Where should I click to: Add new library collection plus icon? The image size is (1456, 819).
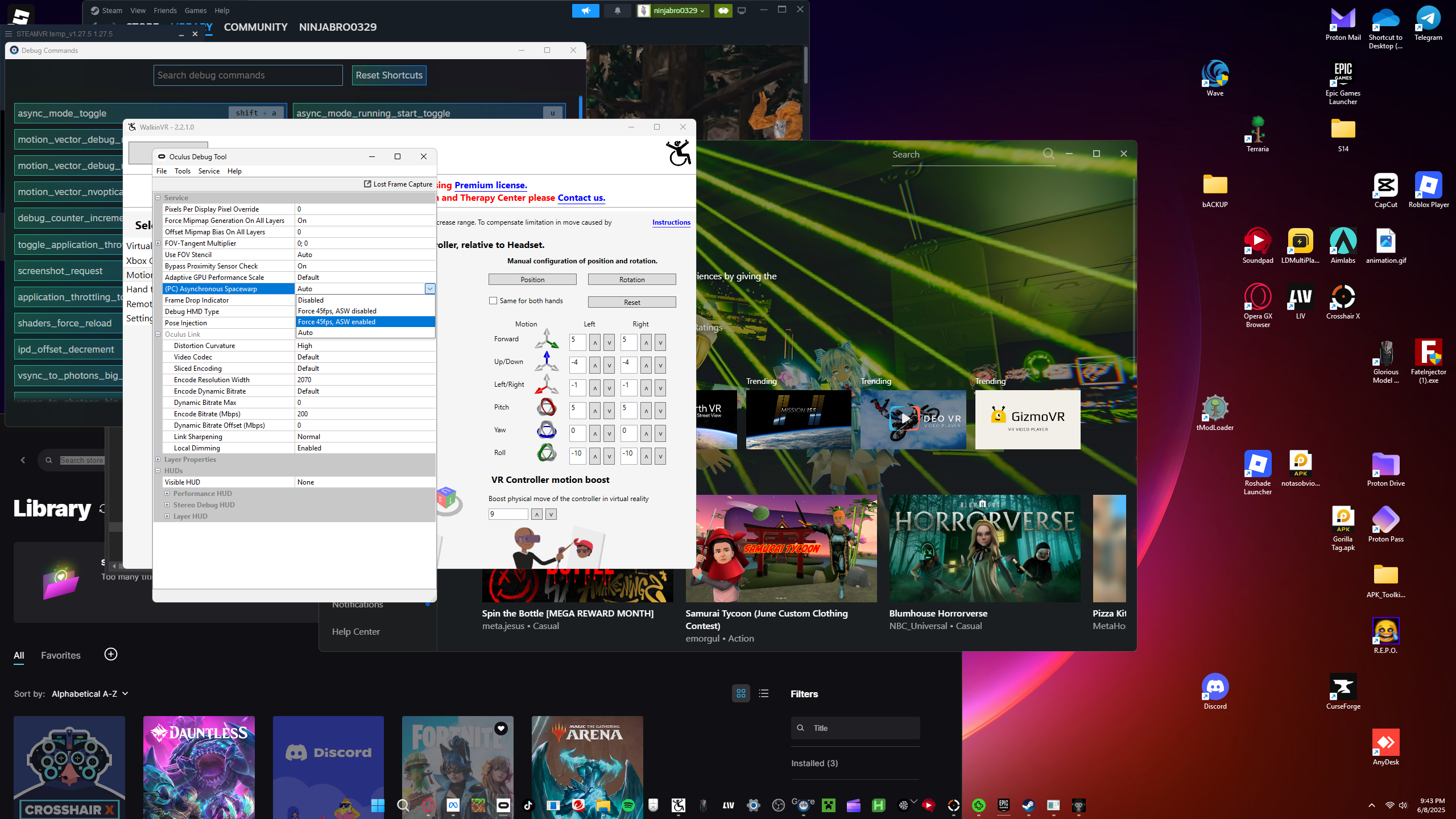click(x=111, y=654)
